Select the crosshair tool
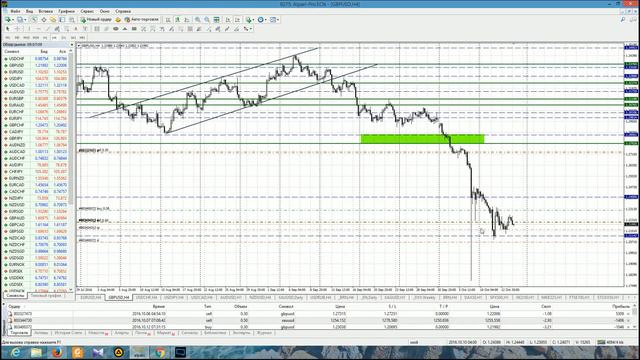 [x=17, y=29]
